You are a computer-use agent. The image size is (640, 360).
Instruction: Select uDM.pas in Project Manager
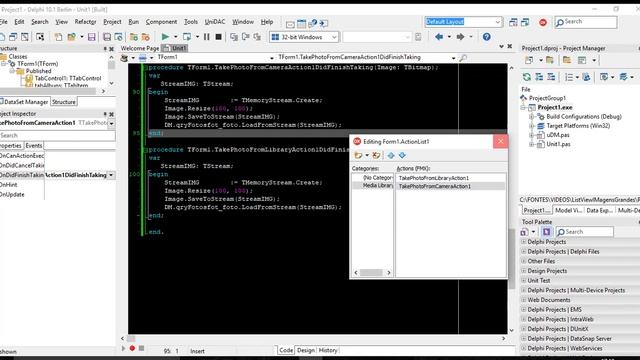tap(558, 135)
